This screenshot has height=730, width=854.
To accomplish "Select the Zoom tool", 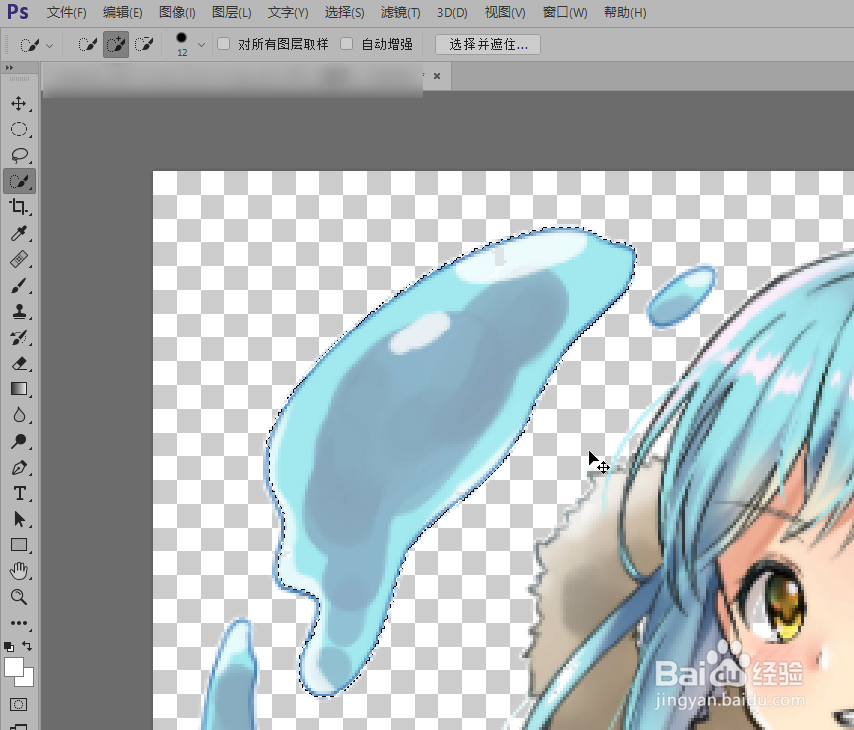I will coord(19,597).
